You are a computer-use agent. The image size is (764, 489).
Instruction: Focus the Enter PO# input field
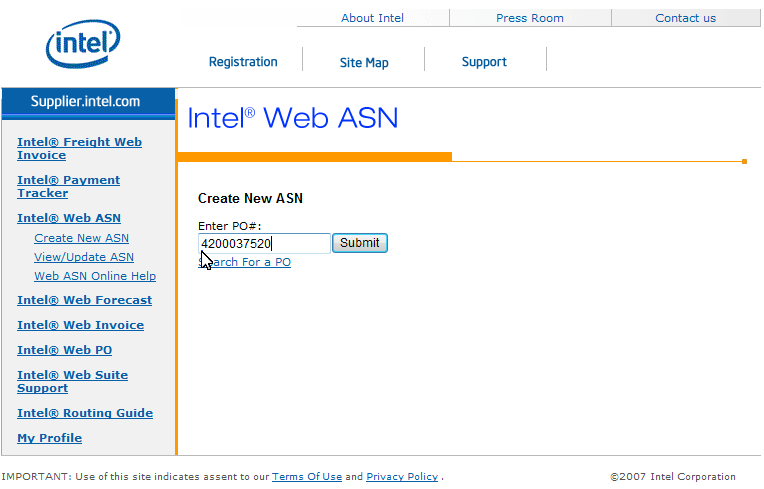264,244
